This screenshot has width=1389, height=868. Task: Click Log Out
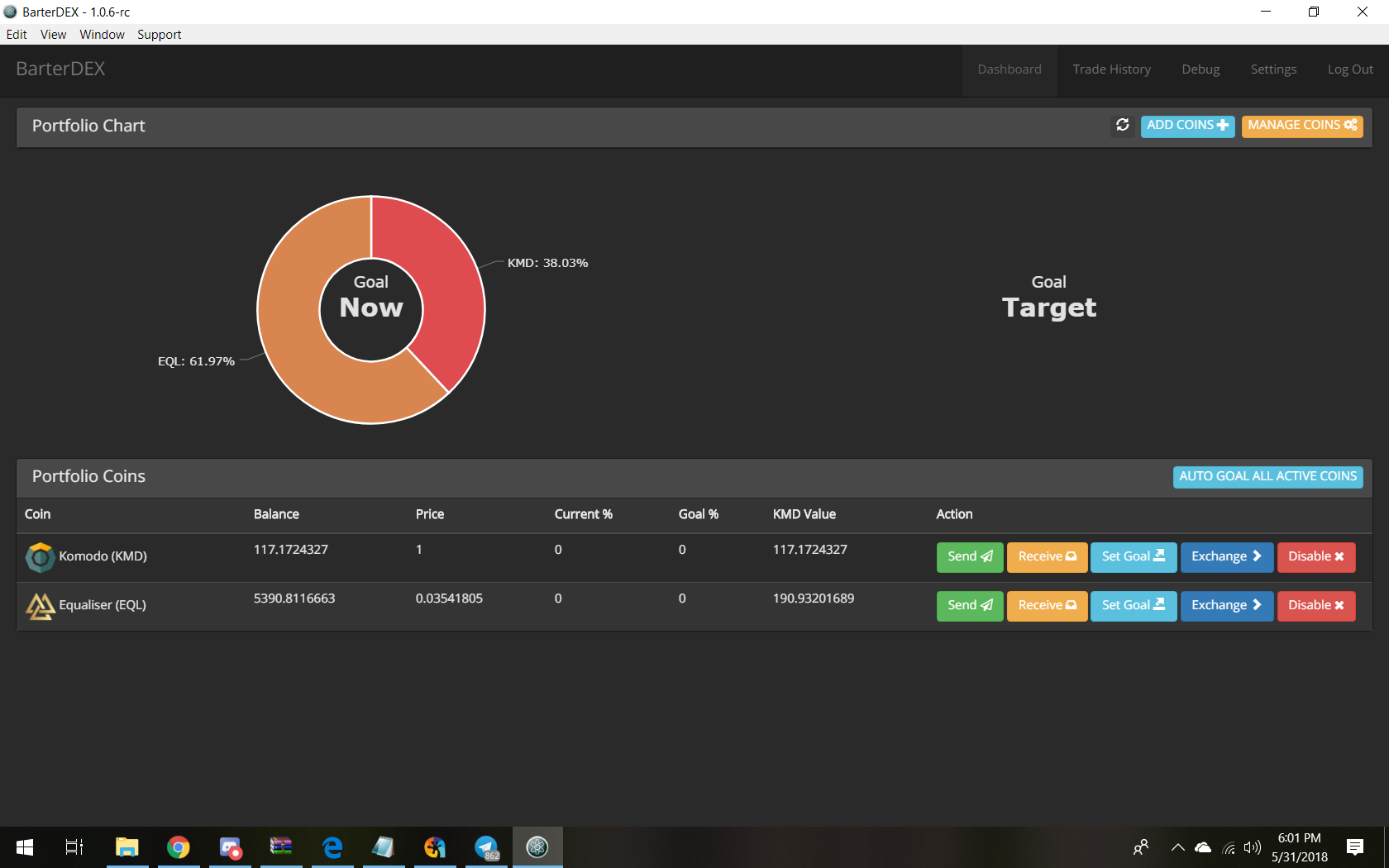click(1350, 70)
